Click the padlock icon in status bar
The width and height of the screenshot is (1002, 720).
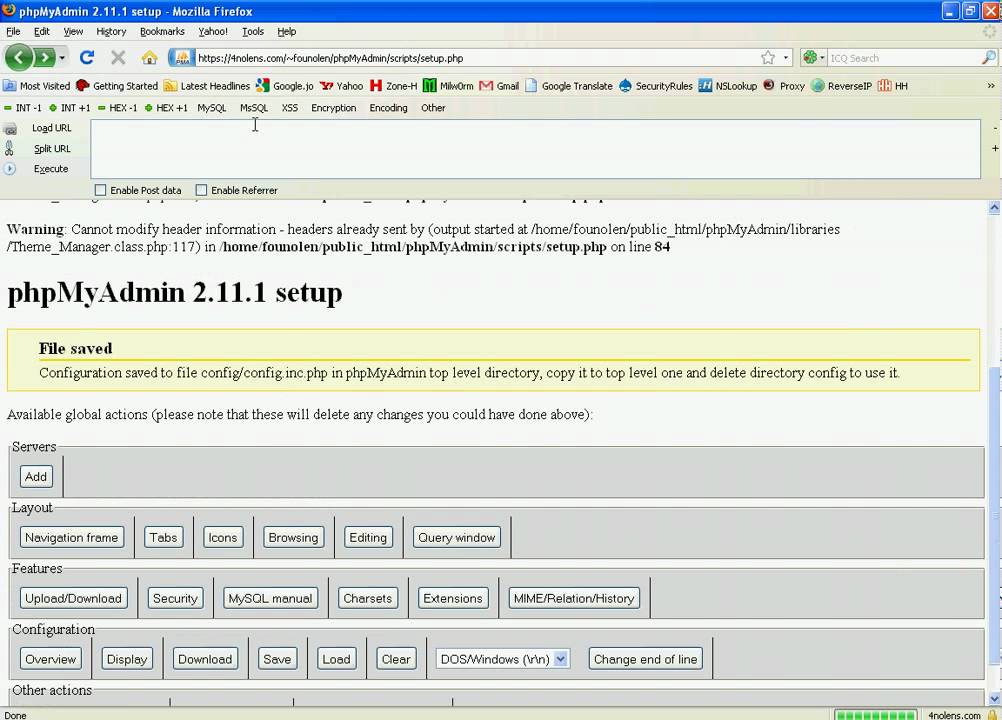point(992,715)
